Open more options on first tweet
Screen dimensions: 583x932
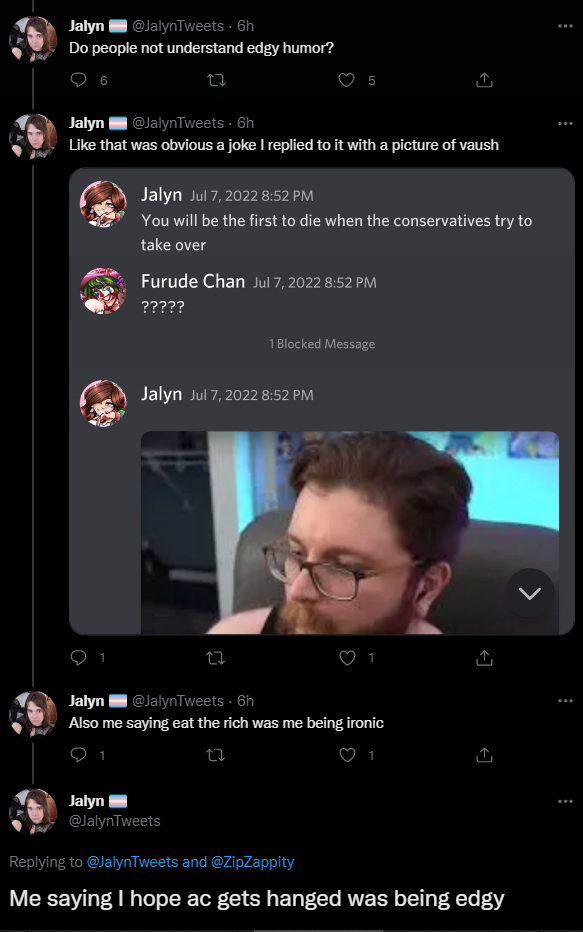tap(565, 26)
